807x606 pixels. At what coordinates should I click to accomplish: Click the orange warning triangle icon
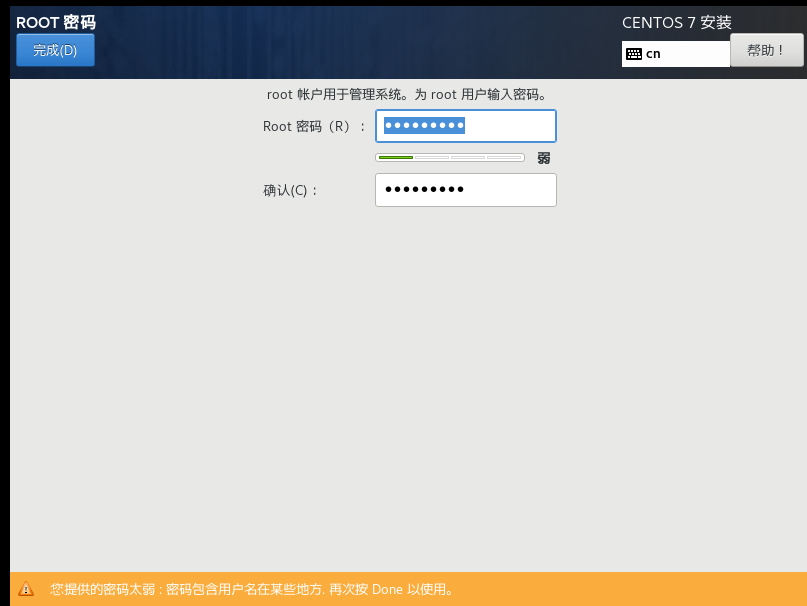coord(26,588)
